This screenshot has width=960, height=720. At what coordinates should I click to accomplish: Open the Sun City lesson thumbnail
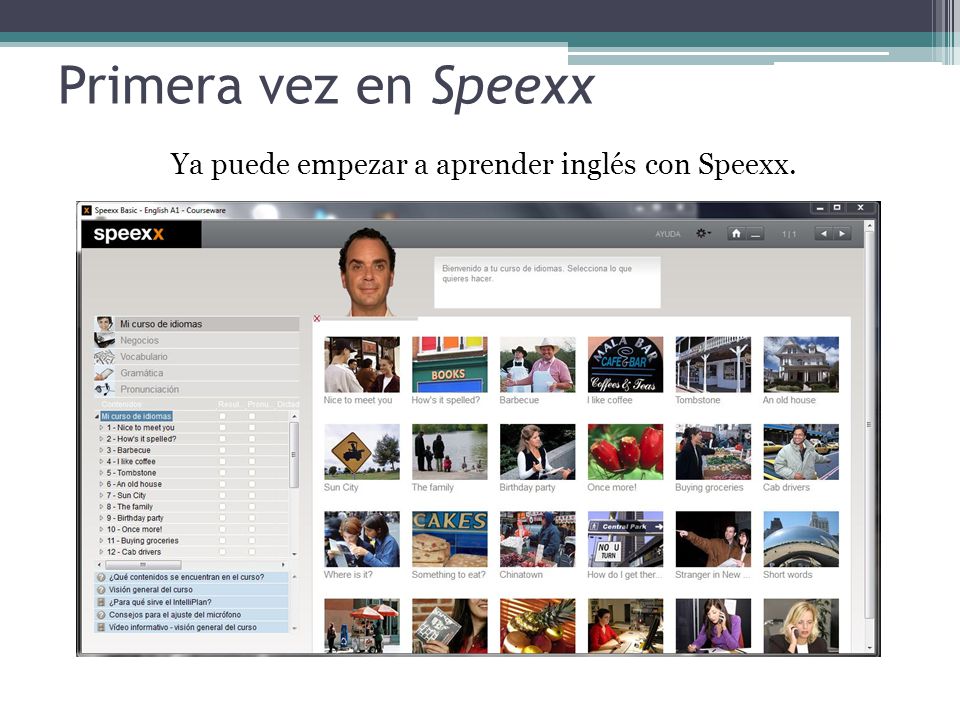[362, 452]
